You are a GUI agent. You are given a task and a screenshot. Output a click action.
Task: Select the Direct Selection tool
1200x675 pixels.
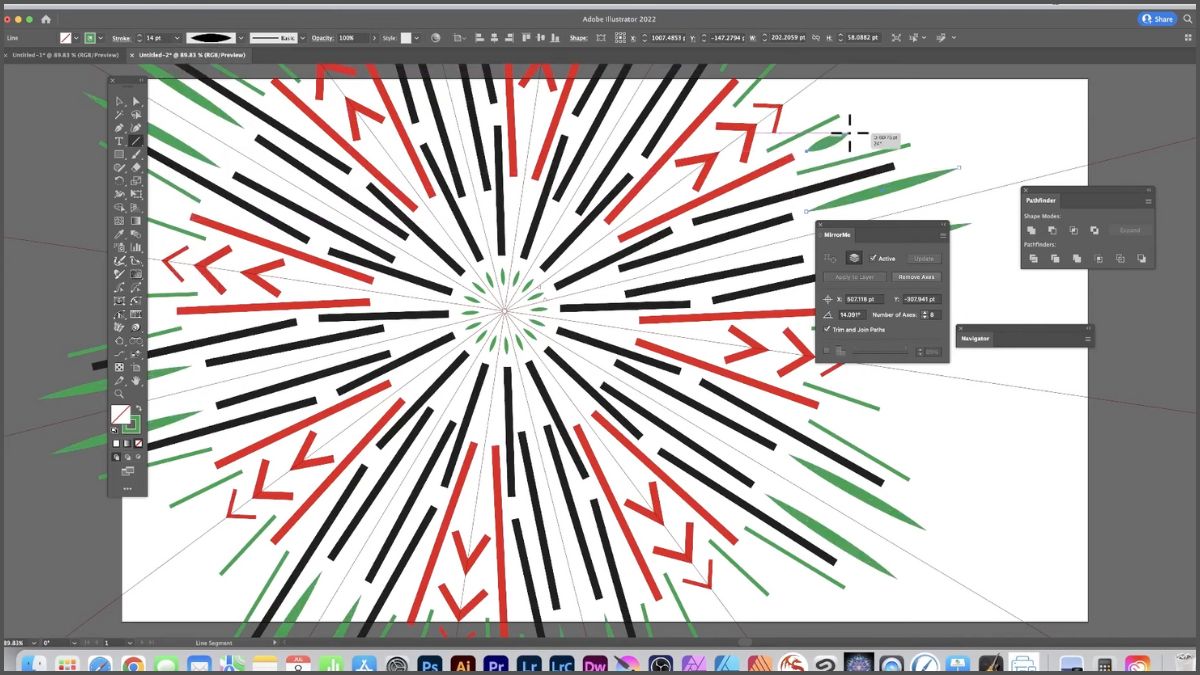click(x=137, y=102)
